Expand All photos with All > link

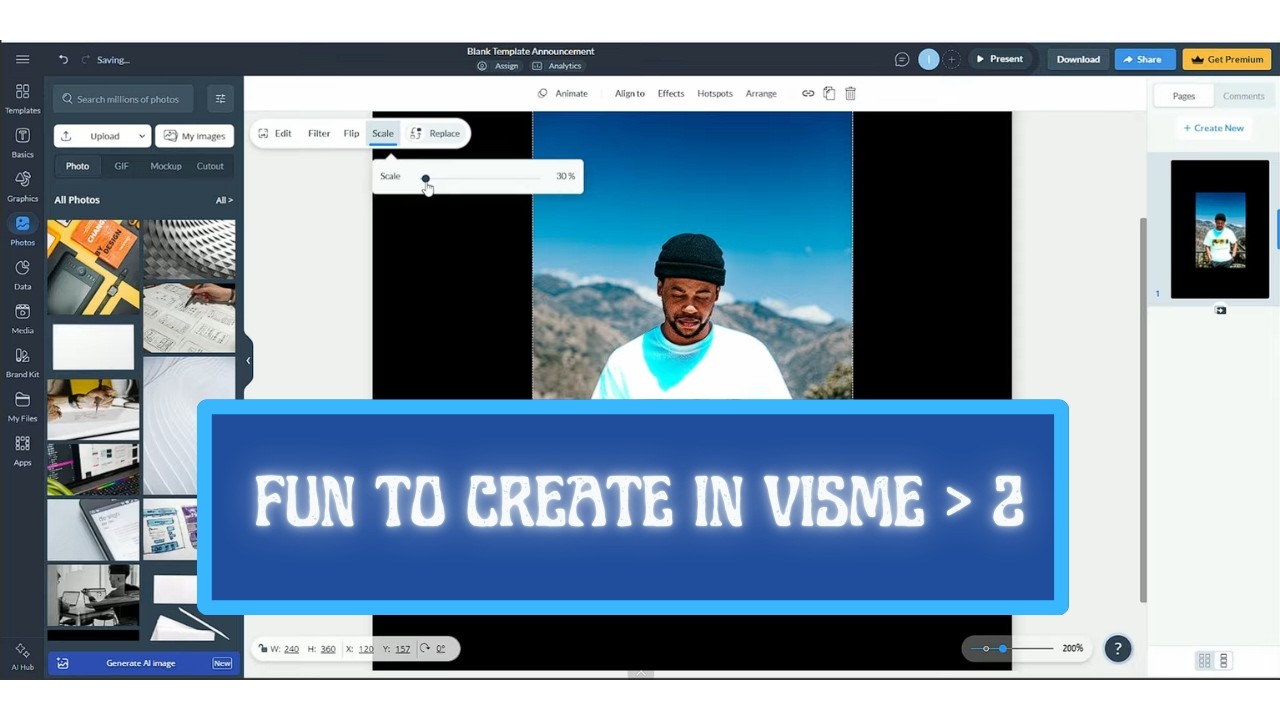[x=224, y=200]
